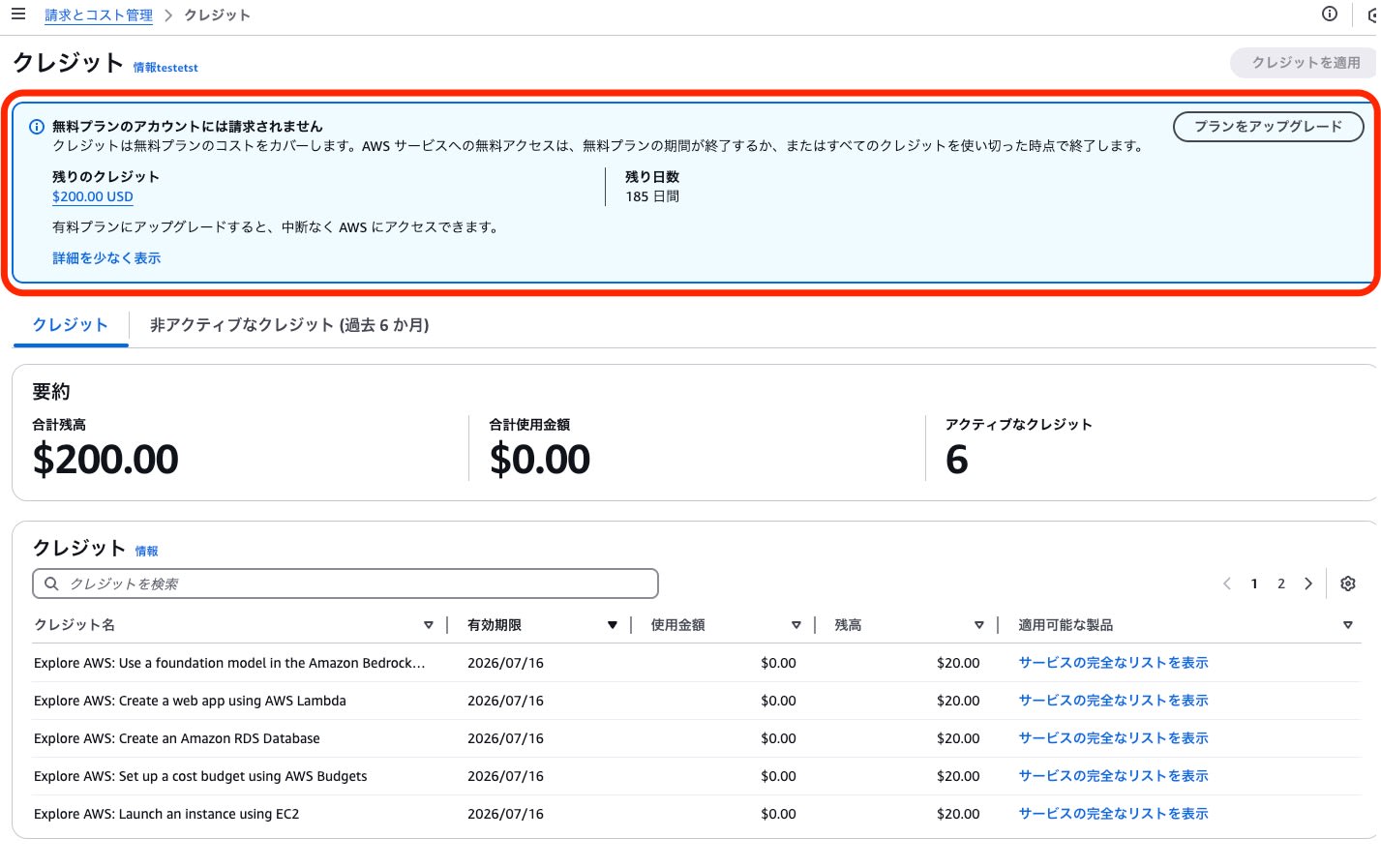Click プランをアップグレード button
1381x868 pixels.
1269,127
